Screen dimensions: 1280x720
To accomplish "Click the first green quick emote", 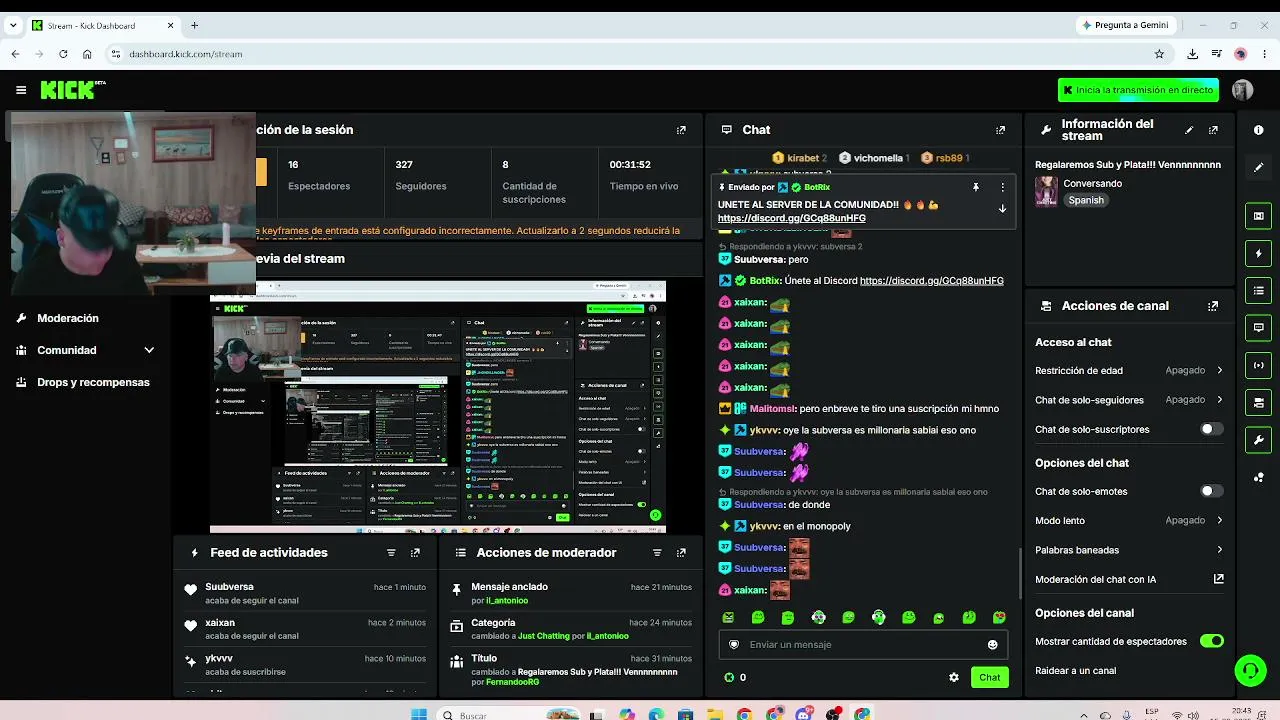I will (728, 618).
